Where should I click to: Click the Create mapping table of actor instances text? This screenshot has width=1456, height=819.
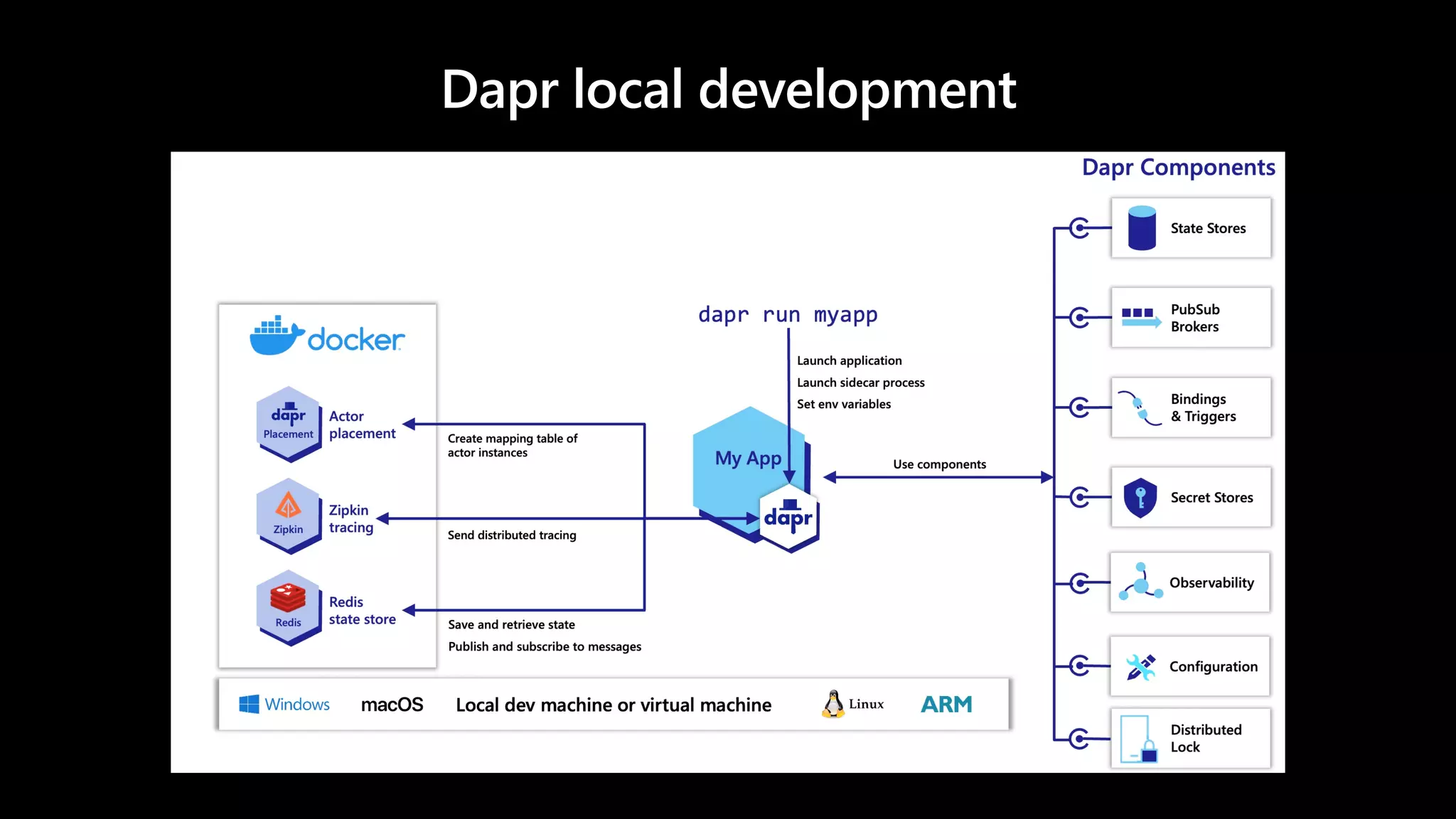pyautogui.click(x=513, y=446)
